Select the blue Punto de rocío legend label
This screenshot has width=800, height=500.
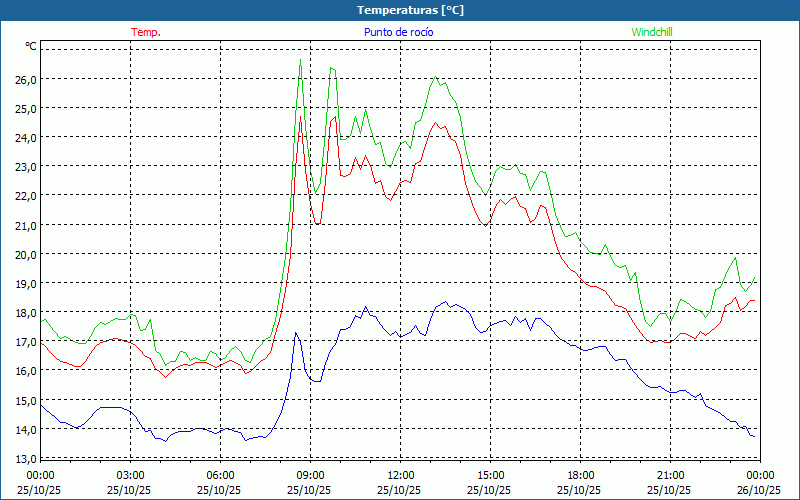[399, 32]
